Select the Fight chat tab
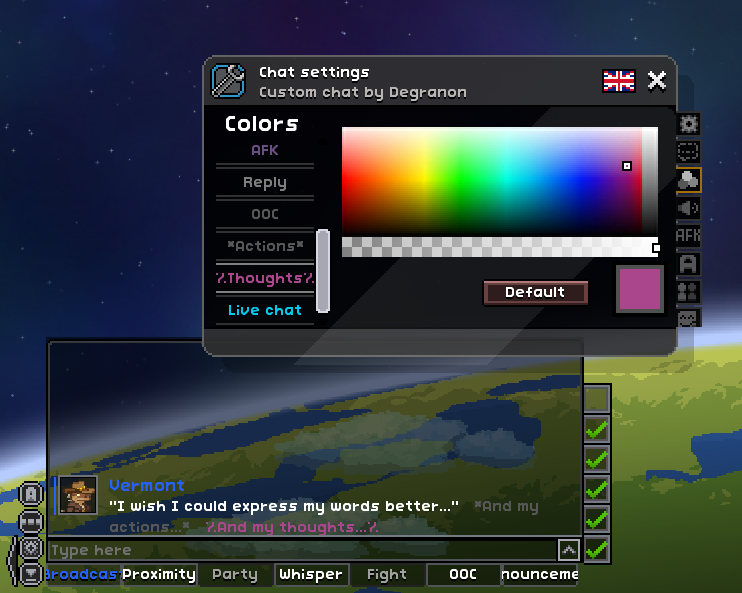Screen dimensions: 742x593 click(x=387, y=575)
